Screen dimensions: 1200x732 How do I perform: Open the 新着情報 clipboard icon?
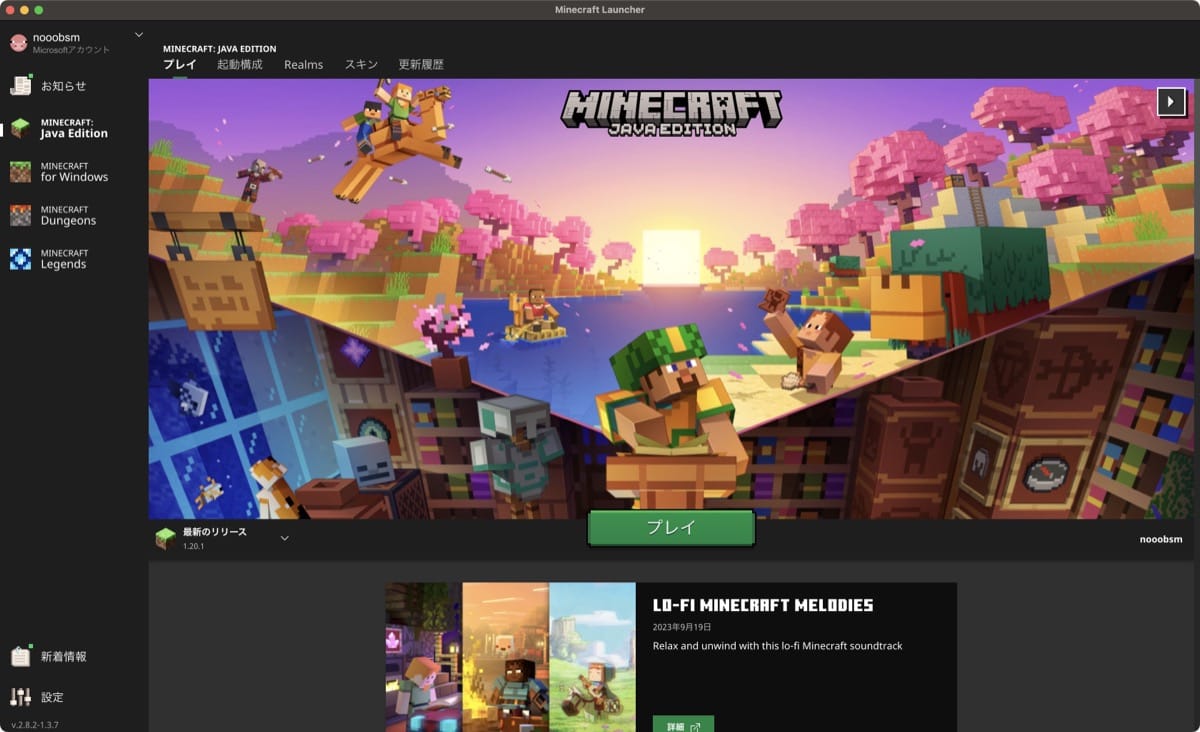click(x=20, y=656)
